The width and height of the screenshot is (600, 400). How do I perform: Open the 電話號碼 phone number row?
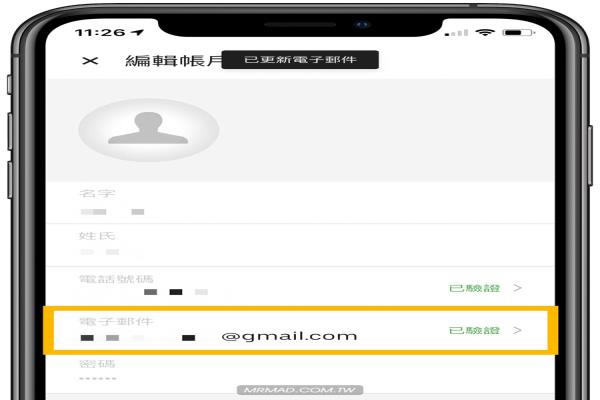click(300, 286)
